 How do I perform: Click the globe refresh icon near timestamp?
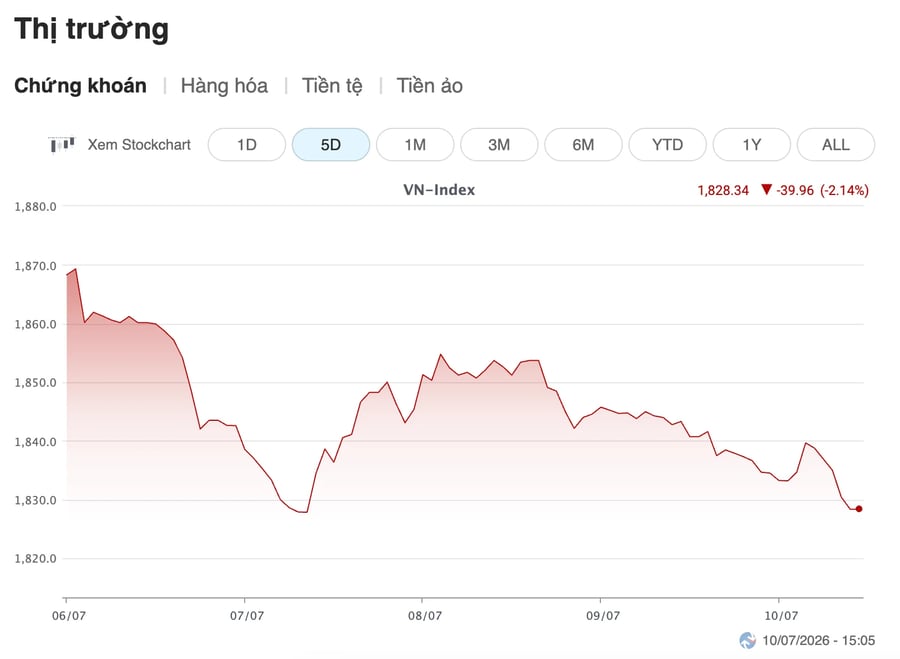pos(747,640)
